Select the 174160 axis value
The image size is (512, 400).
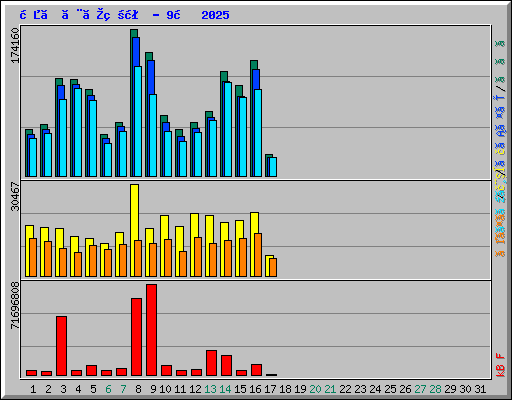click(x=15, y=45)
